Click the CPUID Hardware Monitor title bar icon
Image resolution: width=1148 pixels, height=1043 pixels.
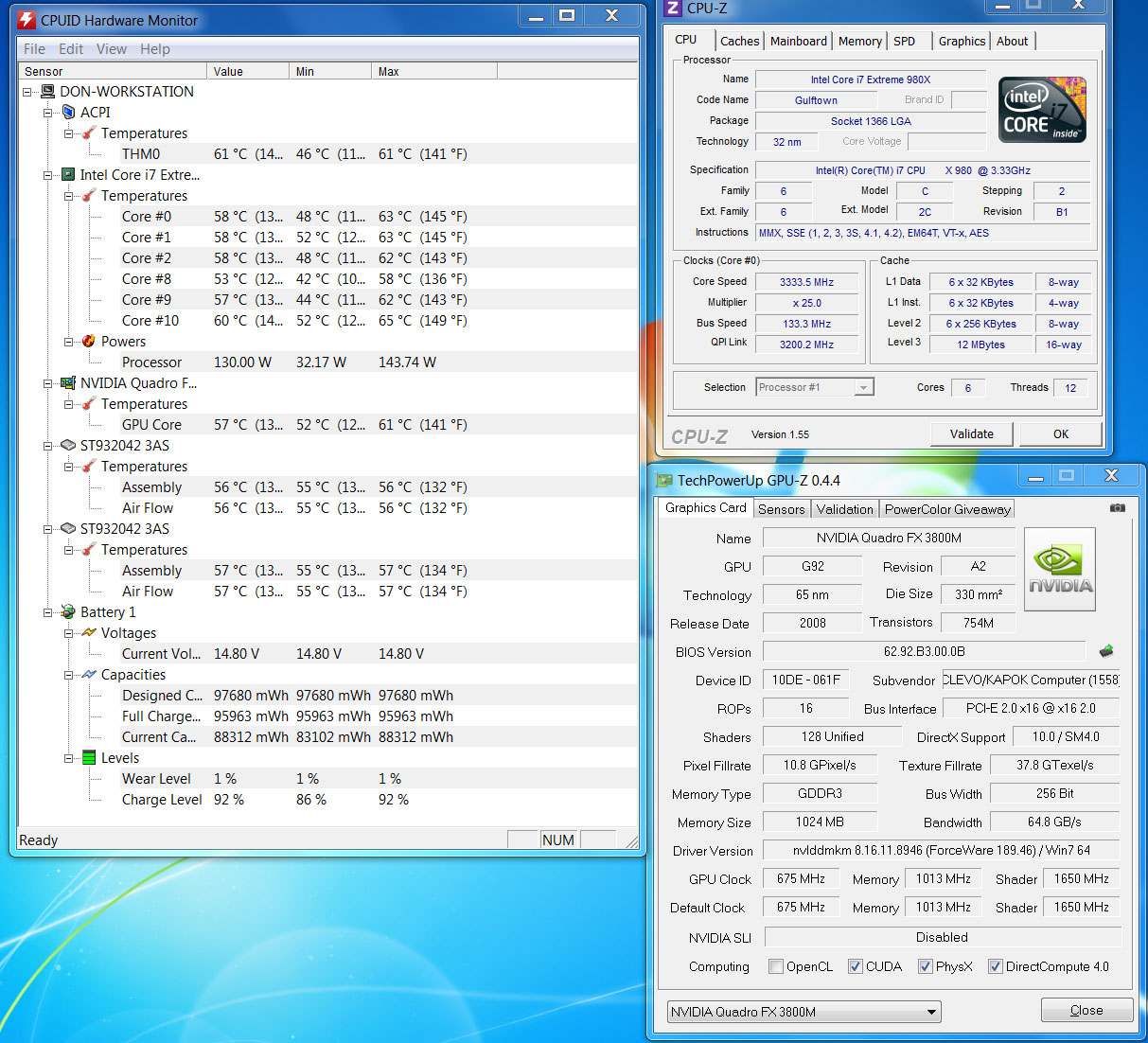coord(26,19)
